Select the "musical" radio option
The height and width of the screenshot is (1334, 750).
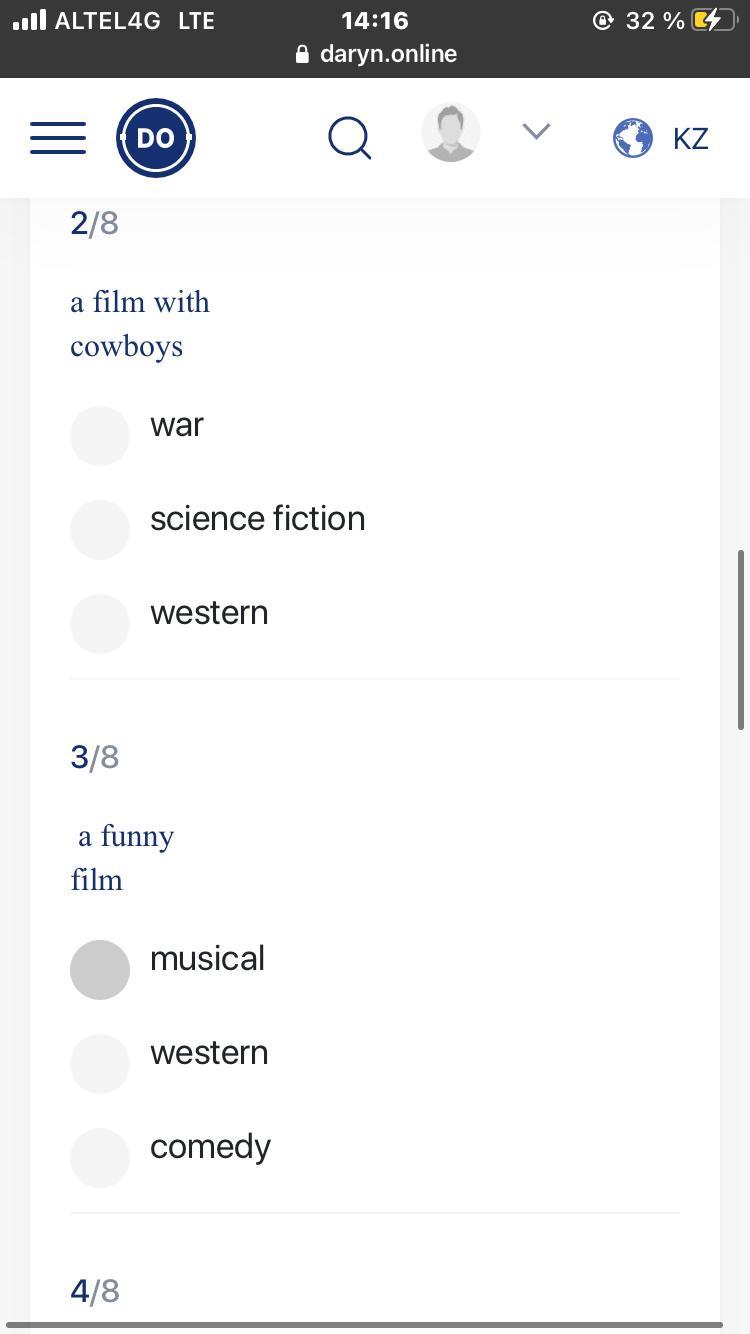[100, 970]
